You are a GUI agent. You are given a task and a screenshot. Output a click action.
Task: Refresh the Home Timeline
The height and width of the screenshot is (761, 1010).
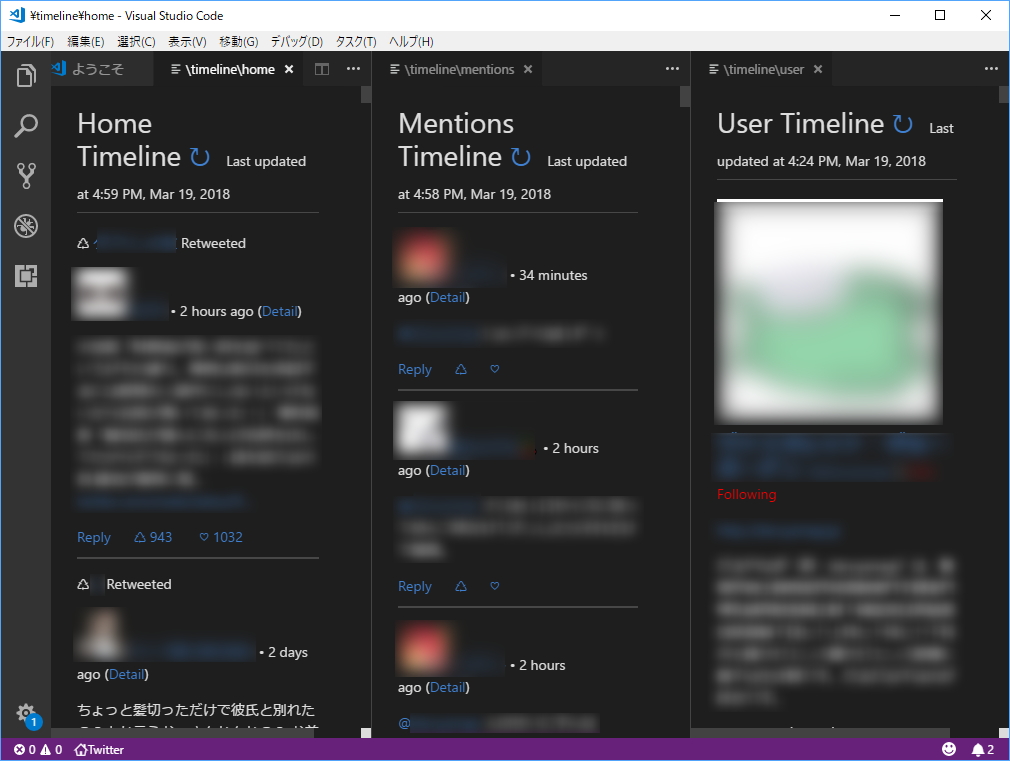coord(199,157)
